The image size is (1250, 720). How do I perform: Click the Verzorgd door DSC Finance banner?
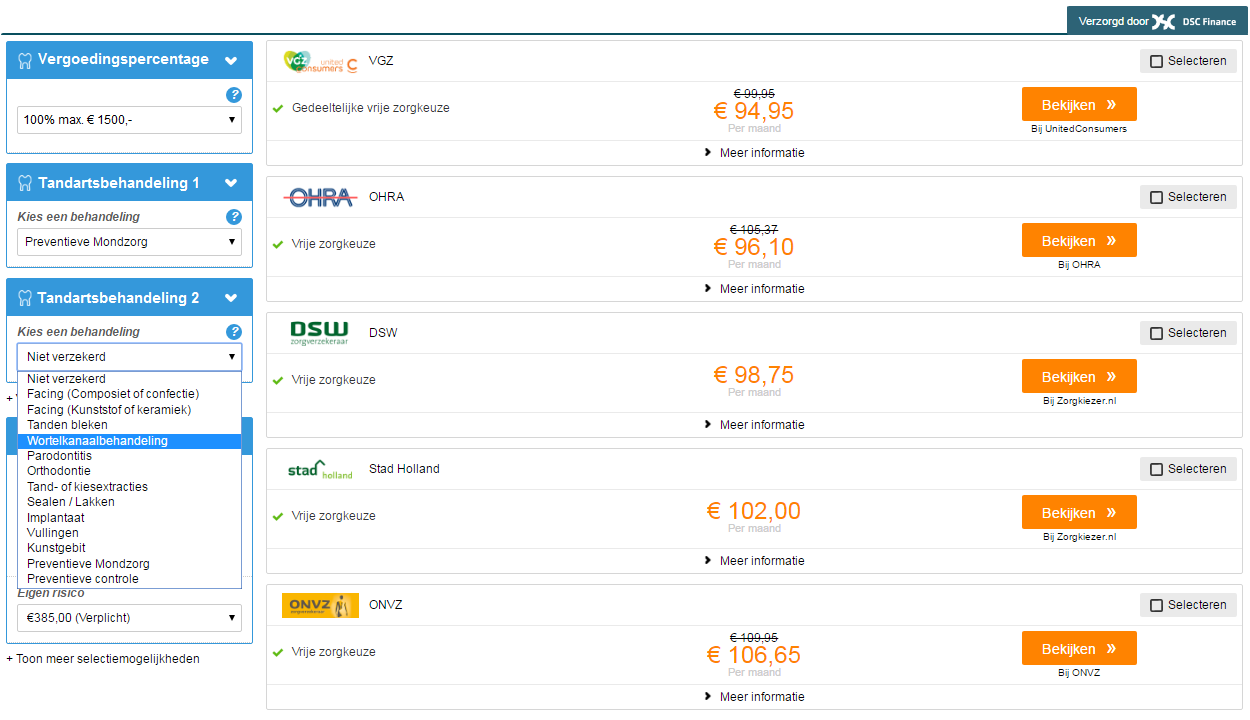(1157, 21)
